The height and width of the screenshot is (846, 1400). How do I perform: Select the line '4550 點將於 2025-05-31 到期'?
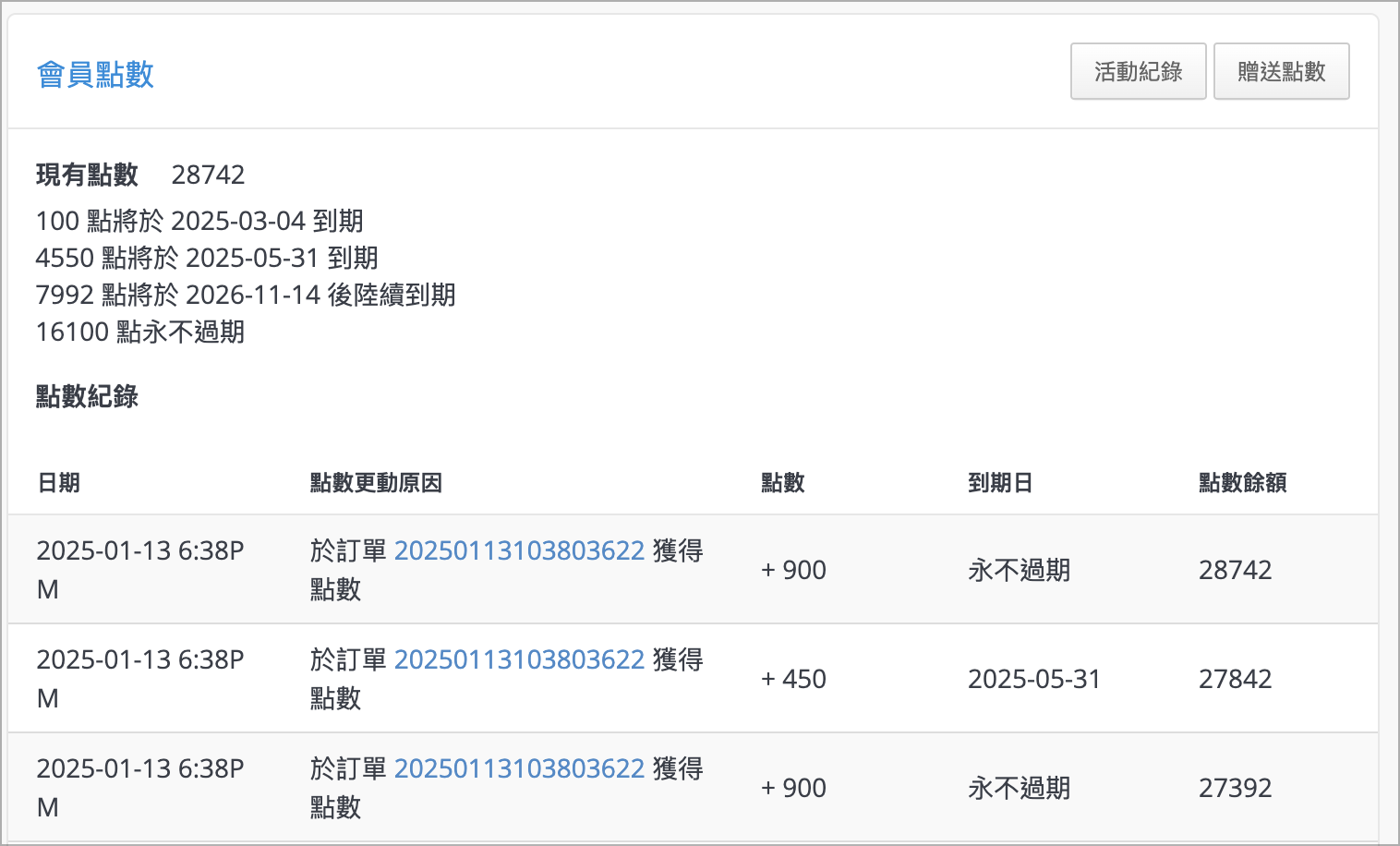[207, 258]
